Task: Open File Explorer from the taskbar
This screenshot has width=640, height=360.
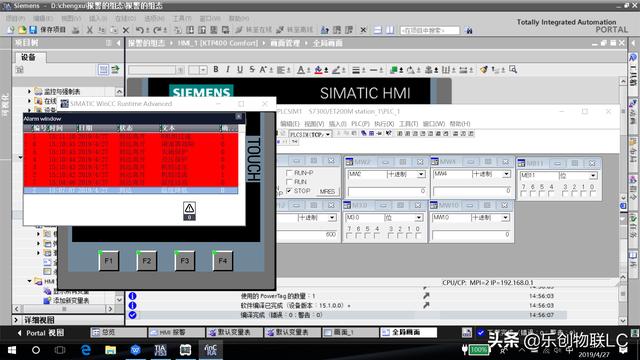Action: 111,350
